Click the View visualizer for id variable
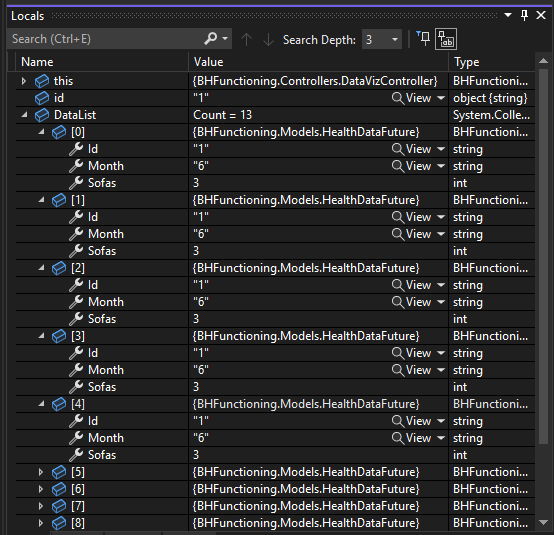 click(412, 98)
